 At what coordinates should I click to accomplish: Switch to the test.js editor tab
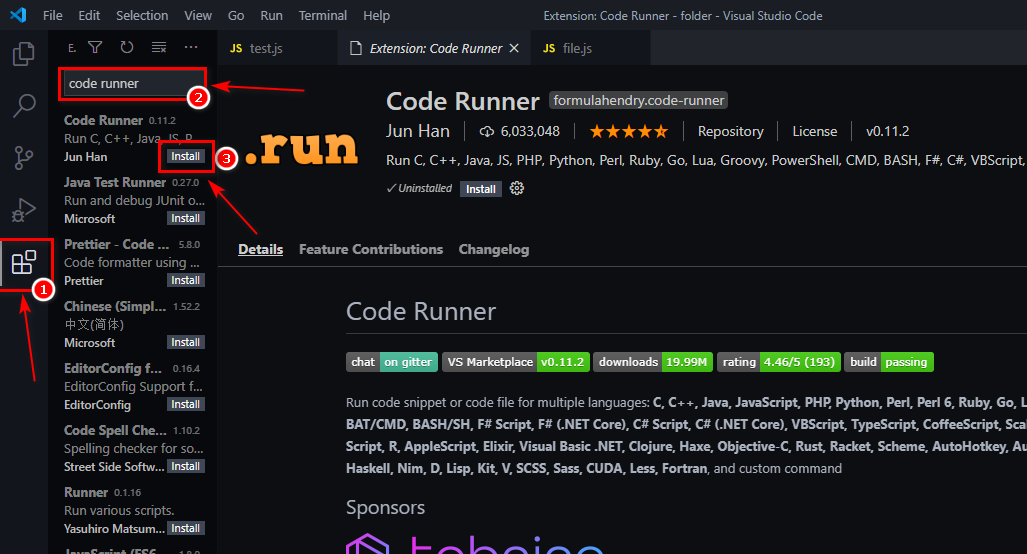[x=278, y=48]
